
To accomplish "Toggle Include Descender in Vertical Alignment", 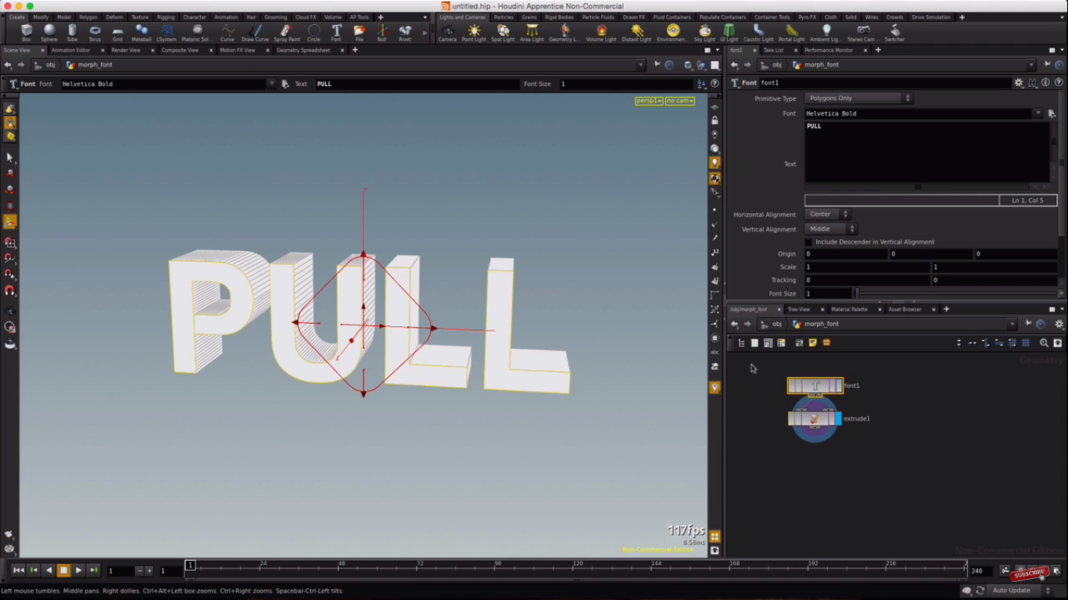I will coord(810,241).
